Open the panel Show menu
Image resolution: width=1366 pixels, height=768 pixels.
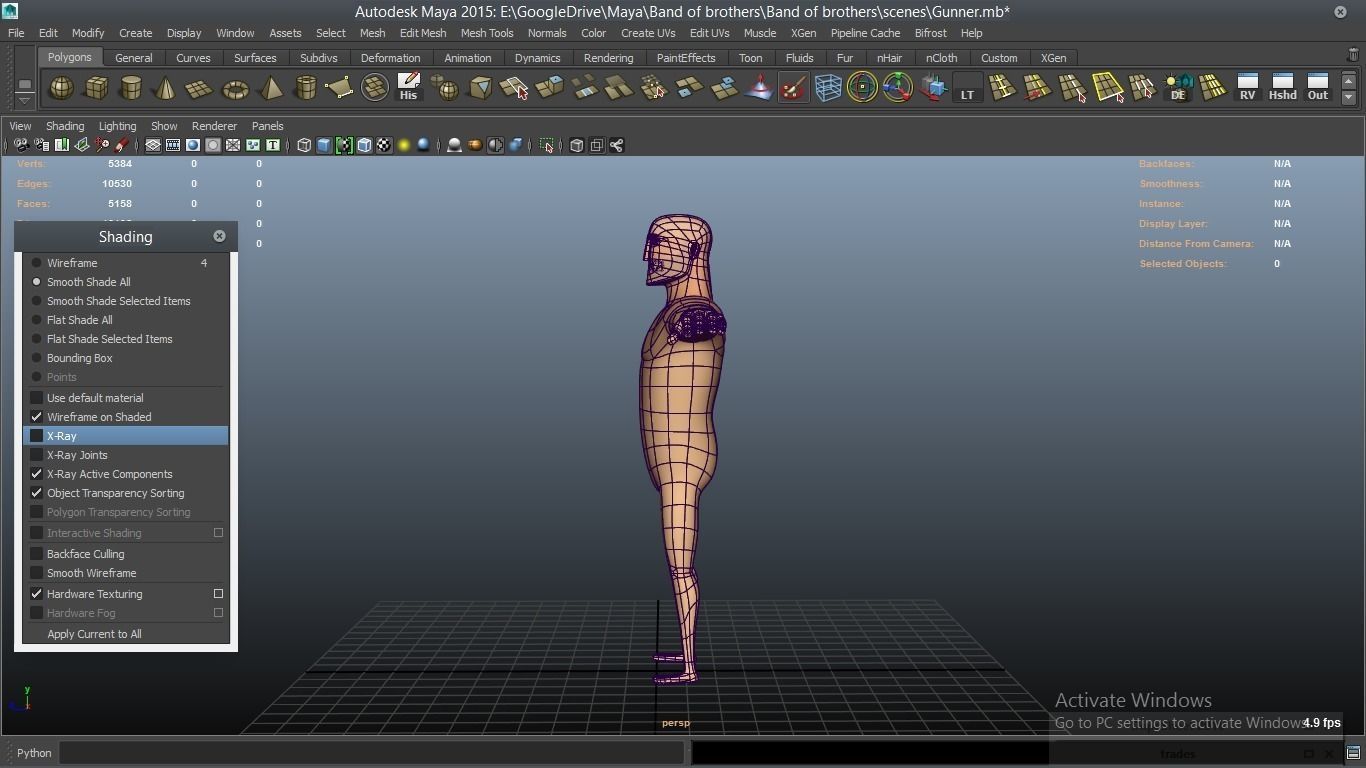point(164,126)
